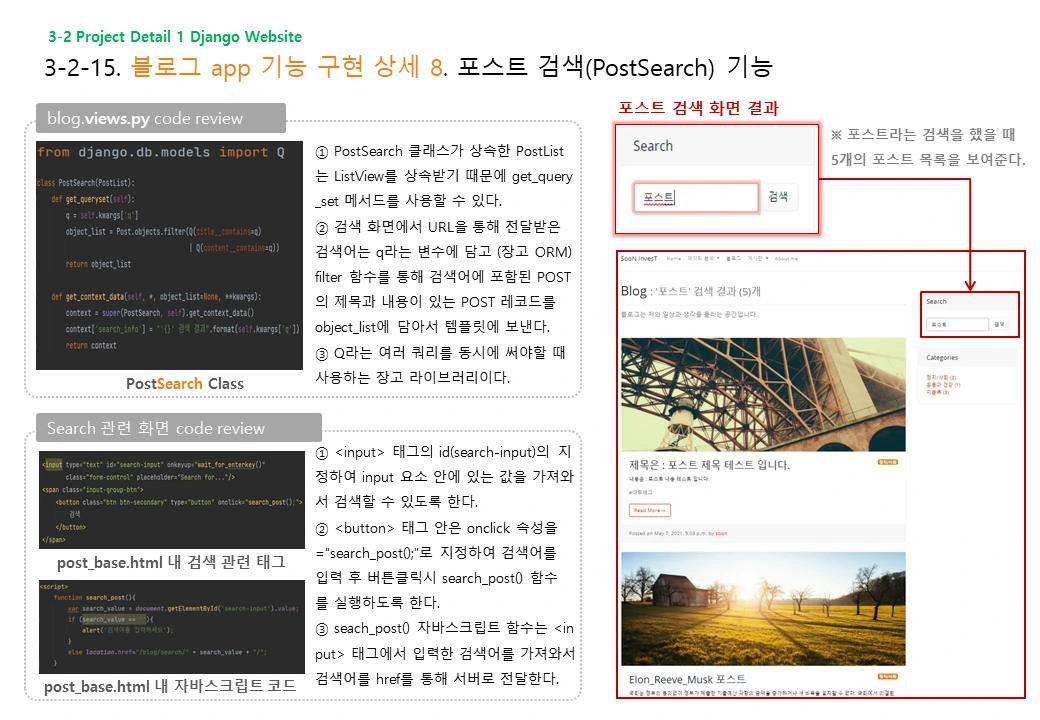
Task: Click the orange category badge on first post
Action: pos(887,462)
